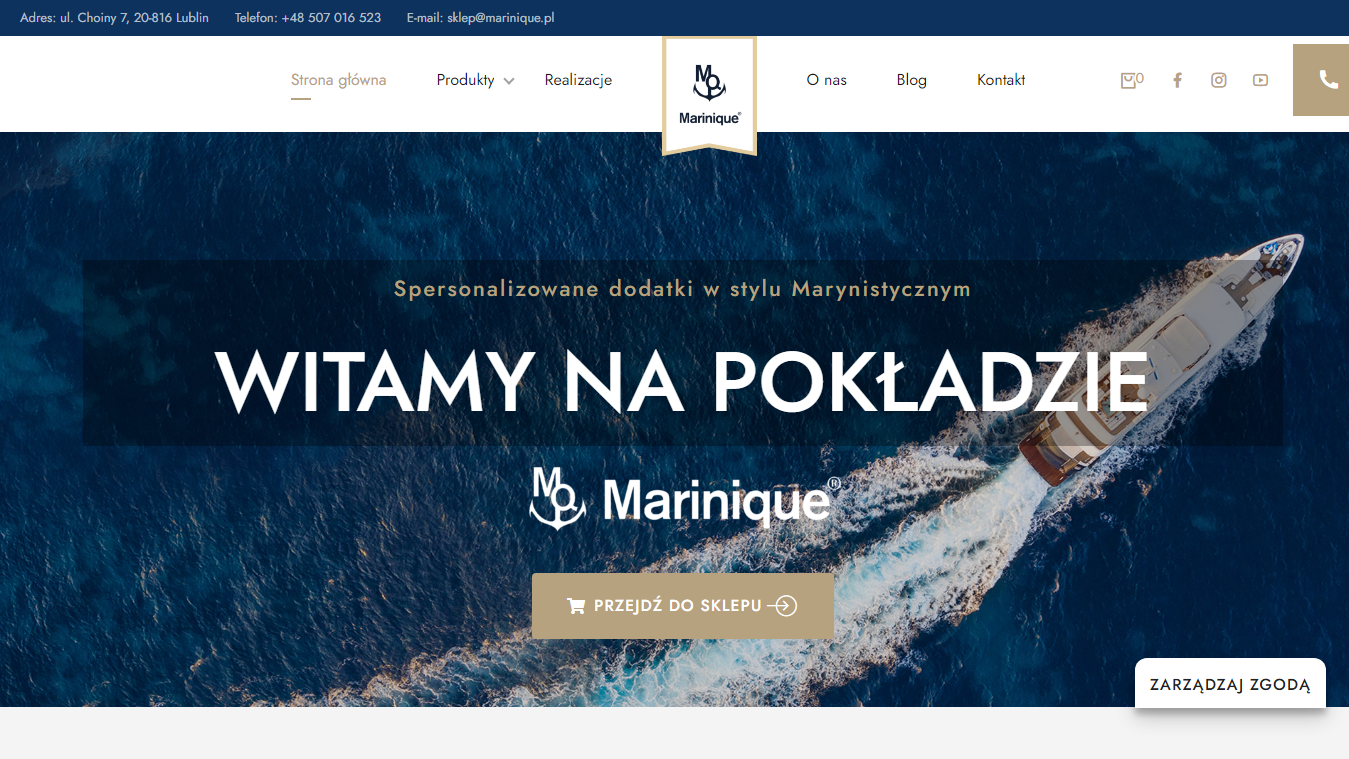Open the Blog page
1349x759 pixels.
[x=911, y=80]
